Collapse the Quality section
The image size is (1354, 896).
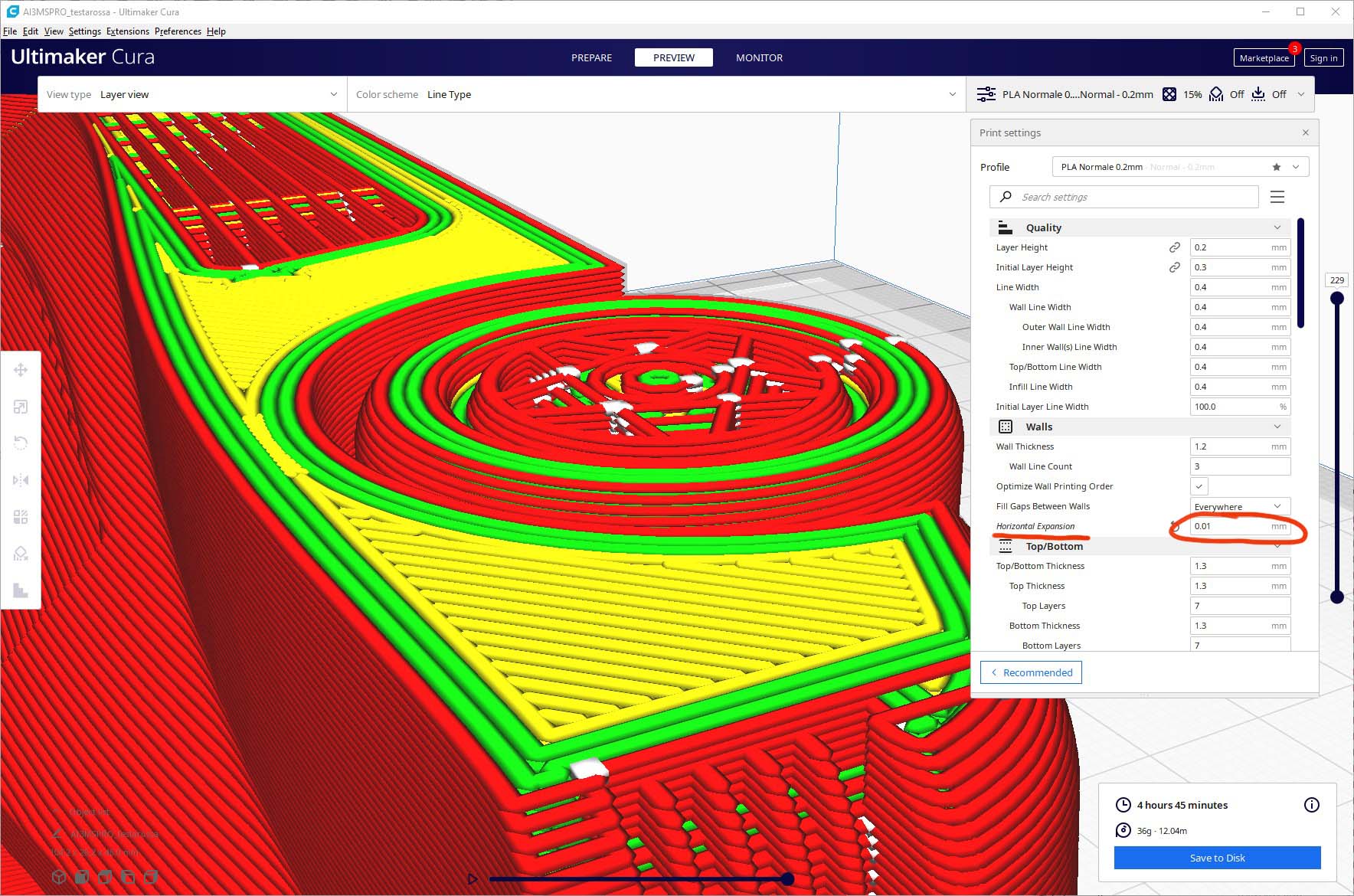[x=1277, y=227]
